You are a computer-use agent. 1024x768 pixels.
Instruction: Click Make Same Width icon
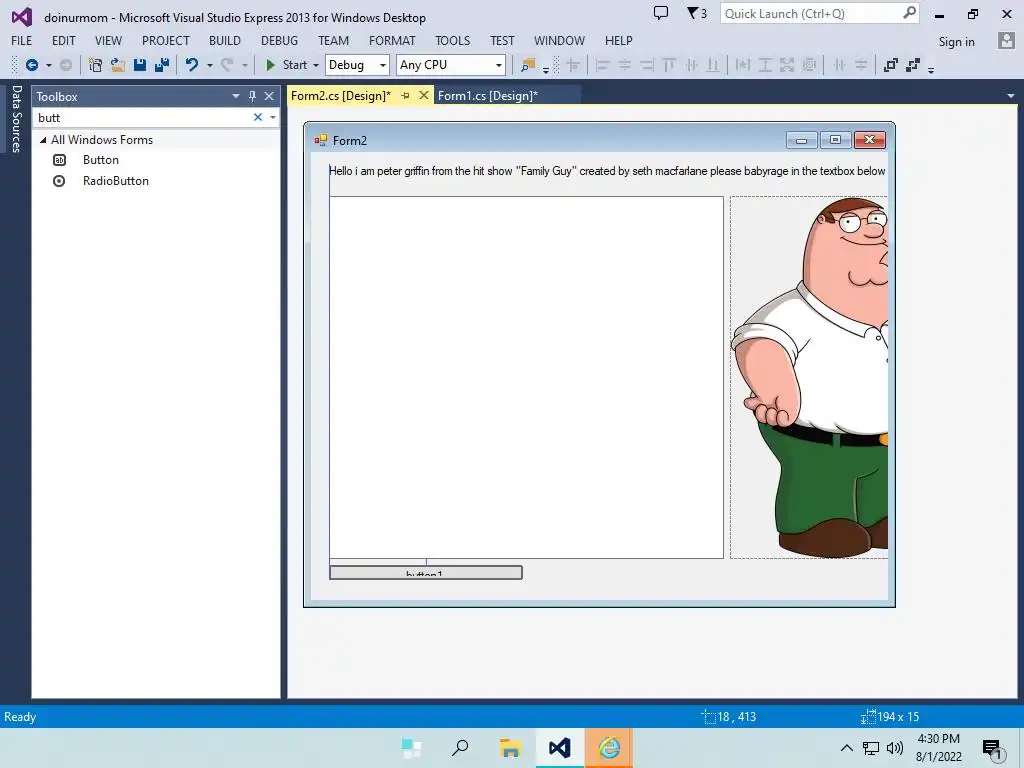pyautogui.click(x=743, y=65)
